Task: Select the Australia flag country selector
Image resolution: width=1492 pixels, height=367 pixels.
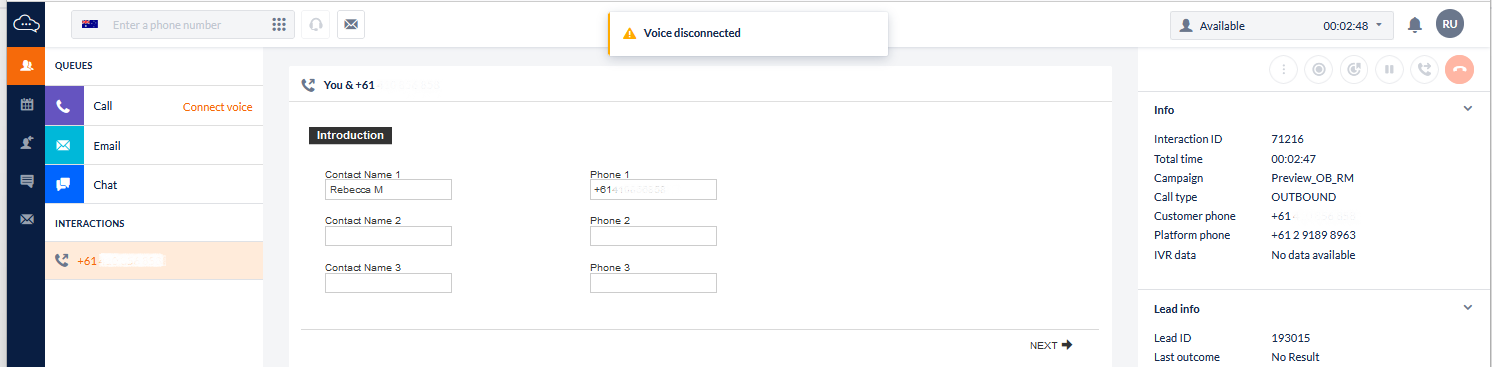Action: (90, 25)
